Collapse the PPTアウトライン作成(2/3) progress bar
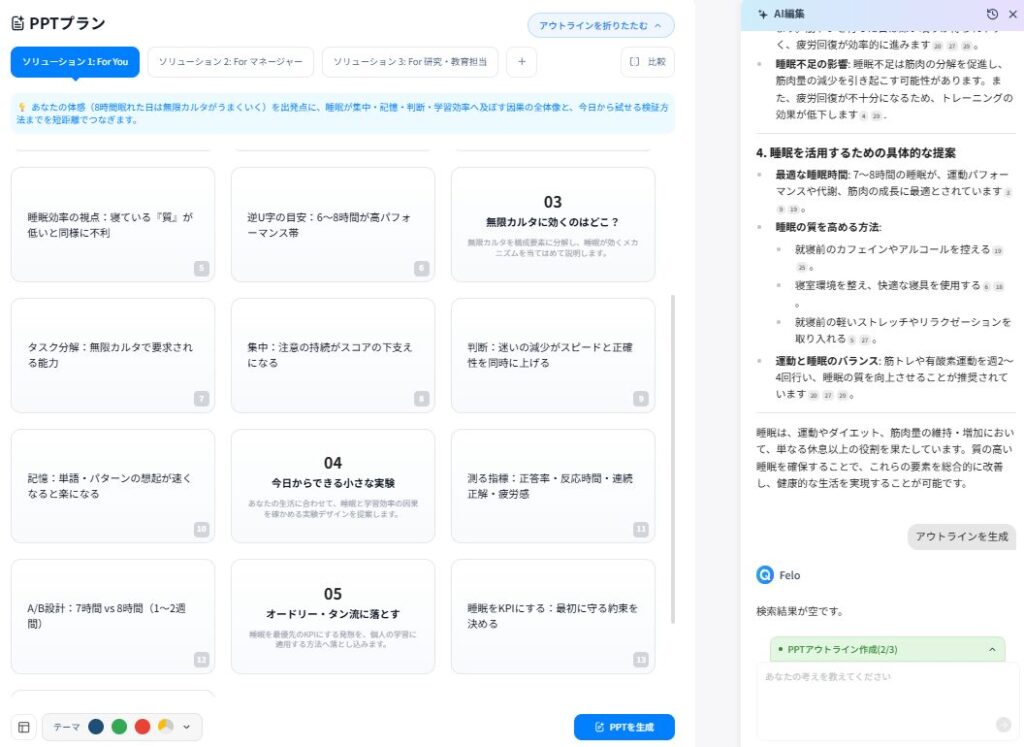Screen dimensions: 1024x747 pos(992,649)
